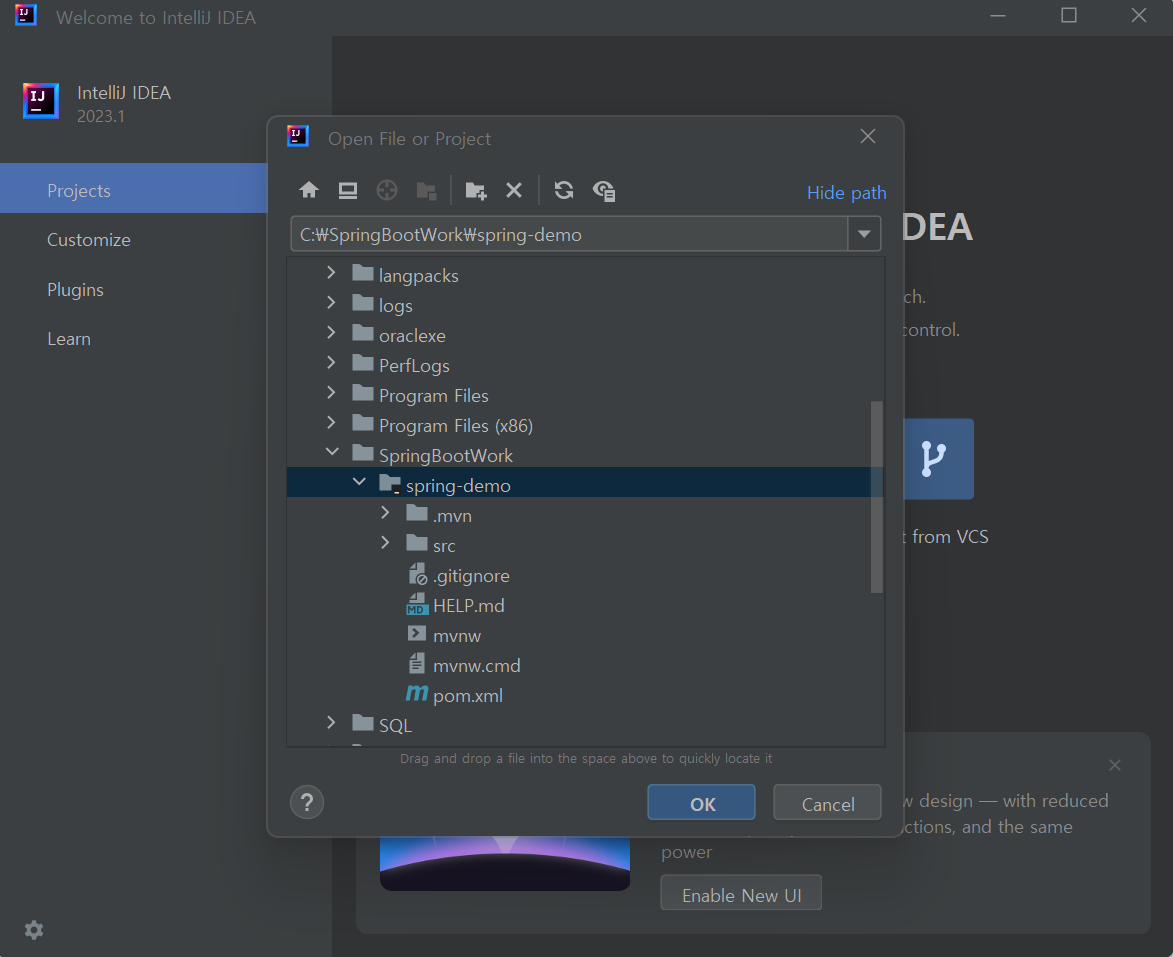
Task: Expand the SQL folder
Action: [x=331, y=722]
